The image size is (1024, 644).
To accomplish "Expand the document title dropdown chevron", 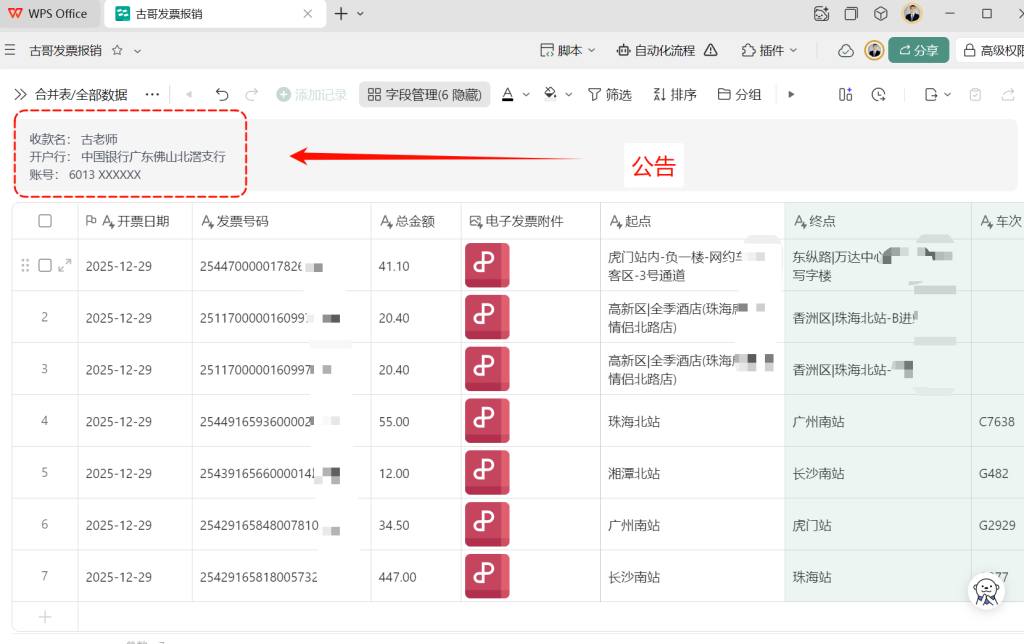I will pyautogui.click(x=137, y=51).
